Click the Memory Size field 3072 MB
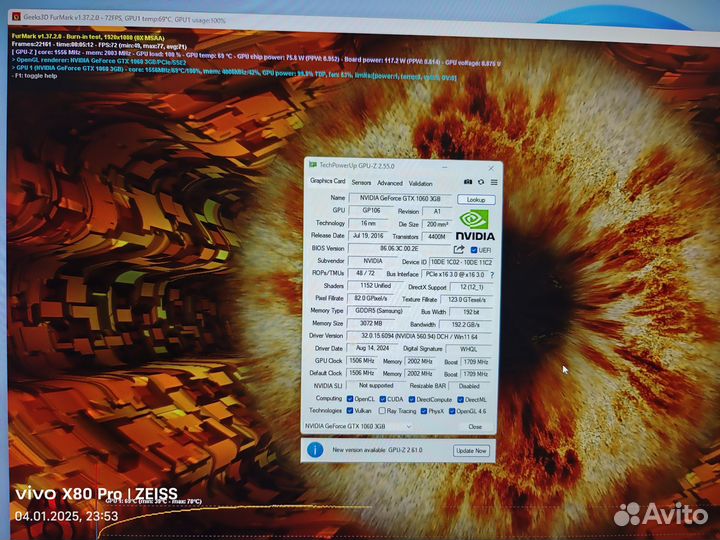Image resolution: width=720 pixels, height=540 pixels. (371, 323)
